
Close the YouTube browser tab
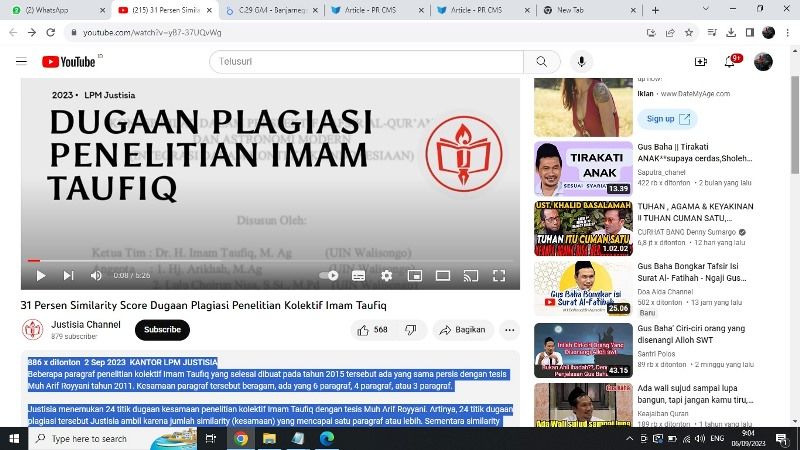click(x=209, y=10)
